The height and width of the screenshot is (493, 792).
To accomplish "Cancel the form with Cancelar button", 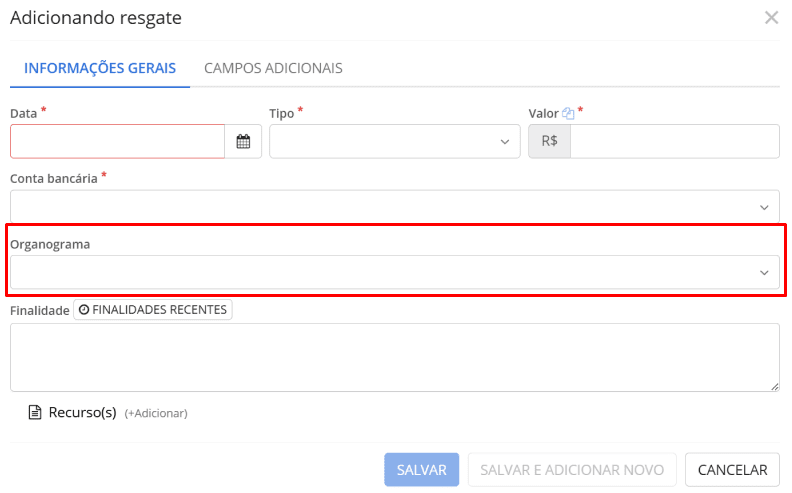I will (732, 470).
